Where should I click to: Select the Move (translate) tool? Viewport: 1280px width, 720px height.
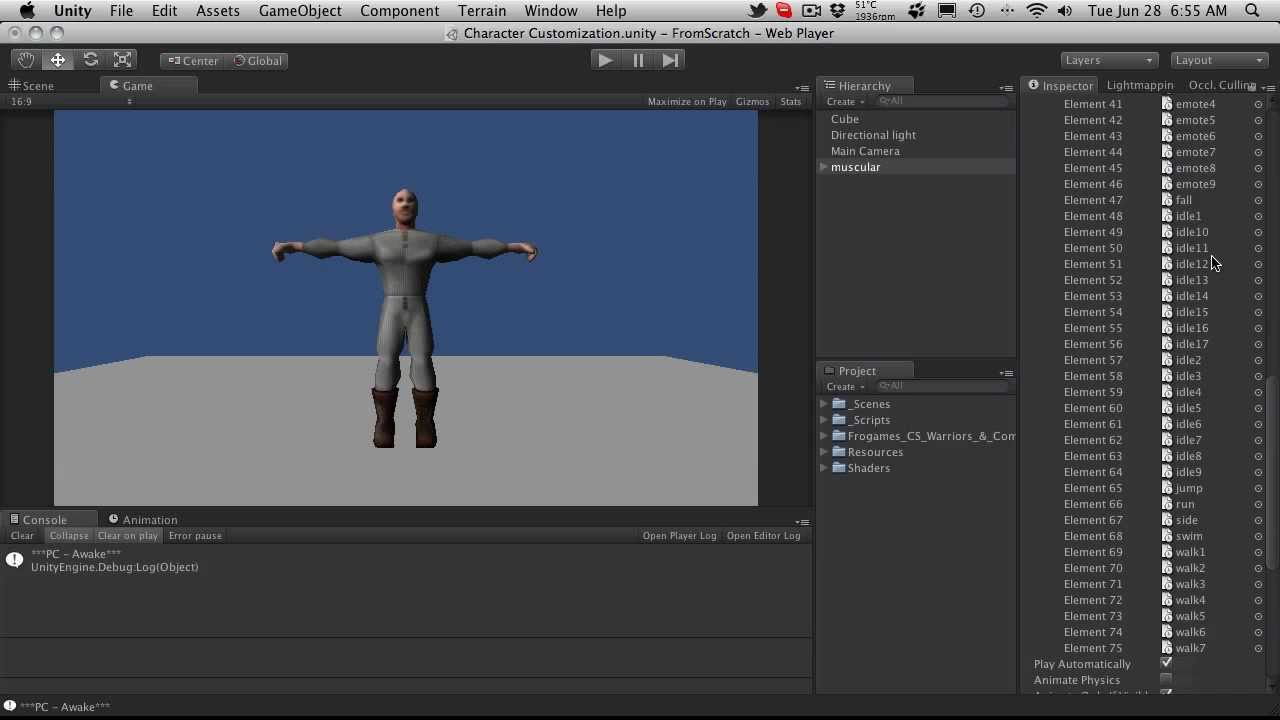click(x=58, y=60)
